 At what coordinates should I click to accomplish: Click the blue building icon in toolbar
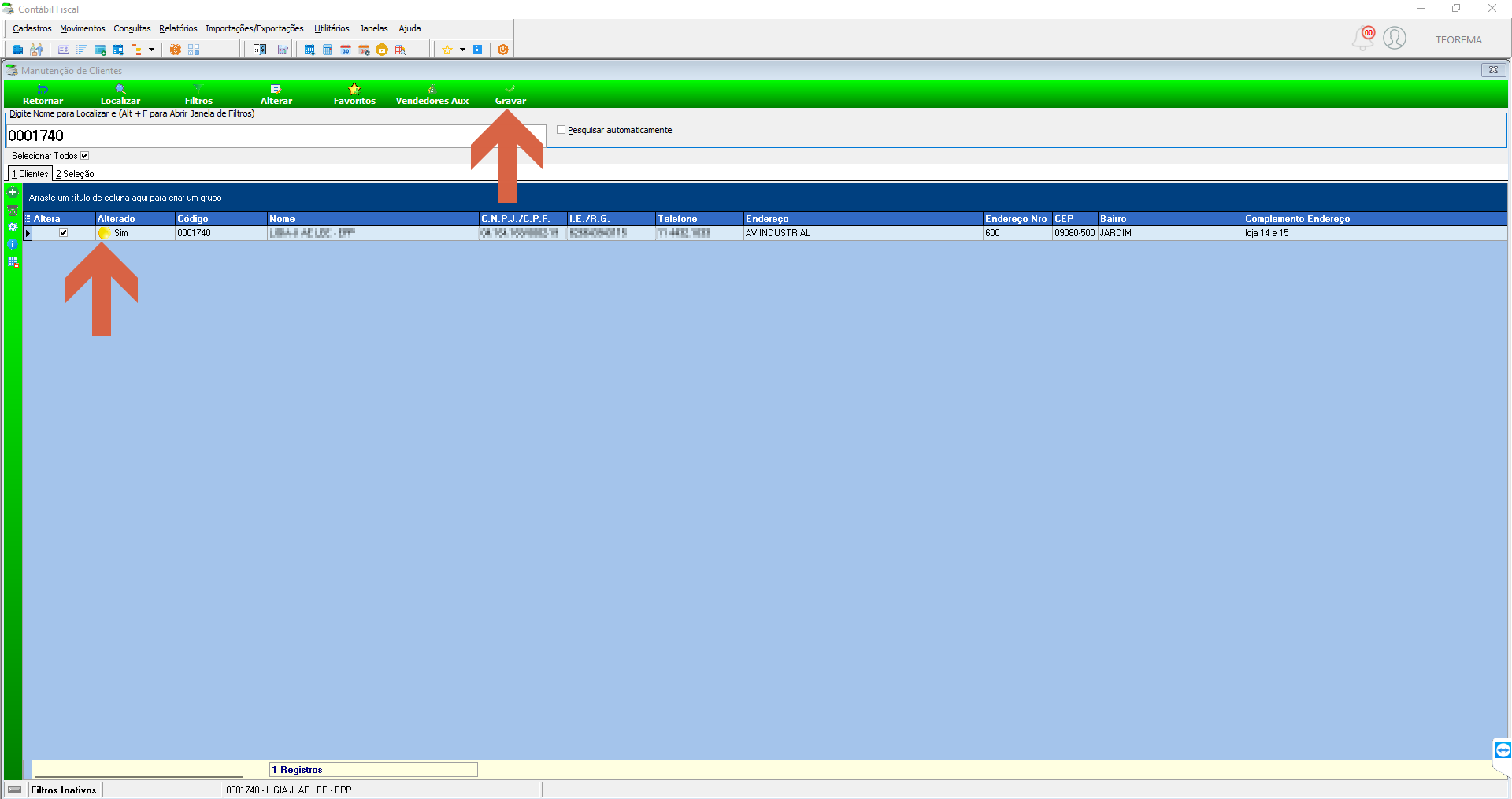(18, 50)
